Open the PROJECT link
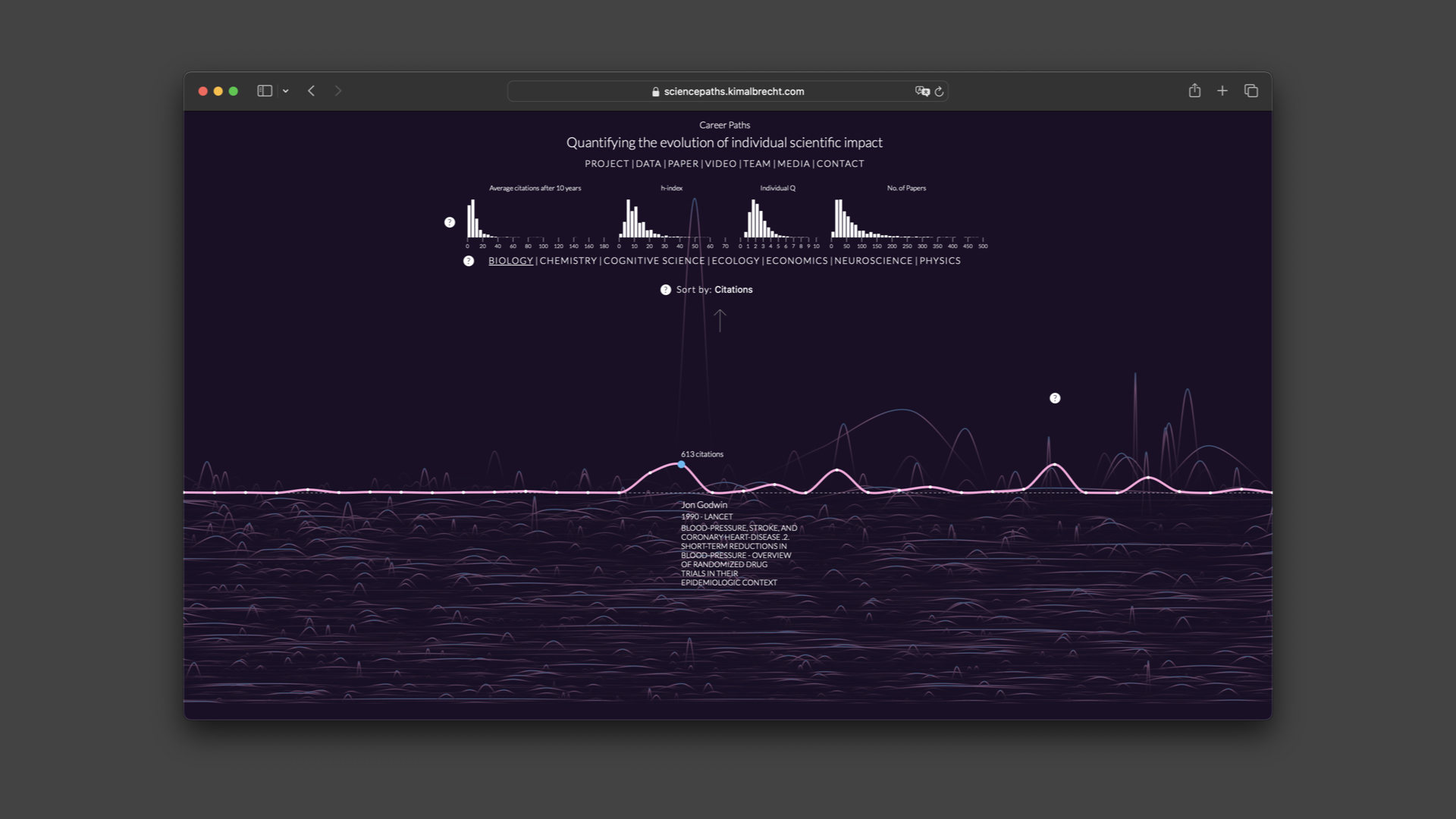 [x=607, y=164]
